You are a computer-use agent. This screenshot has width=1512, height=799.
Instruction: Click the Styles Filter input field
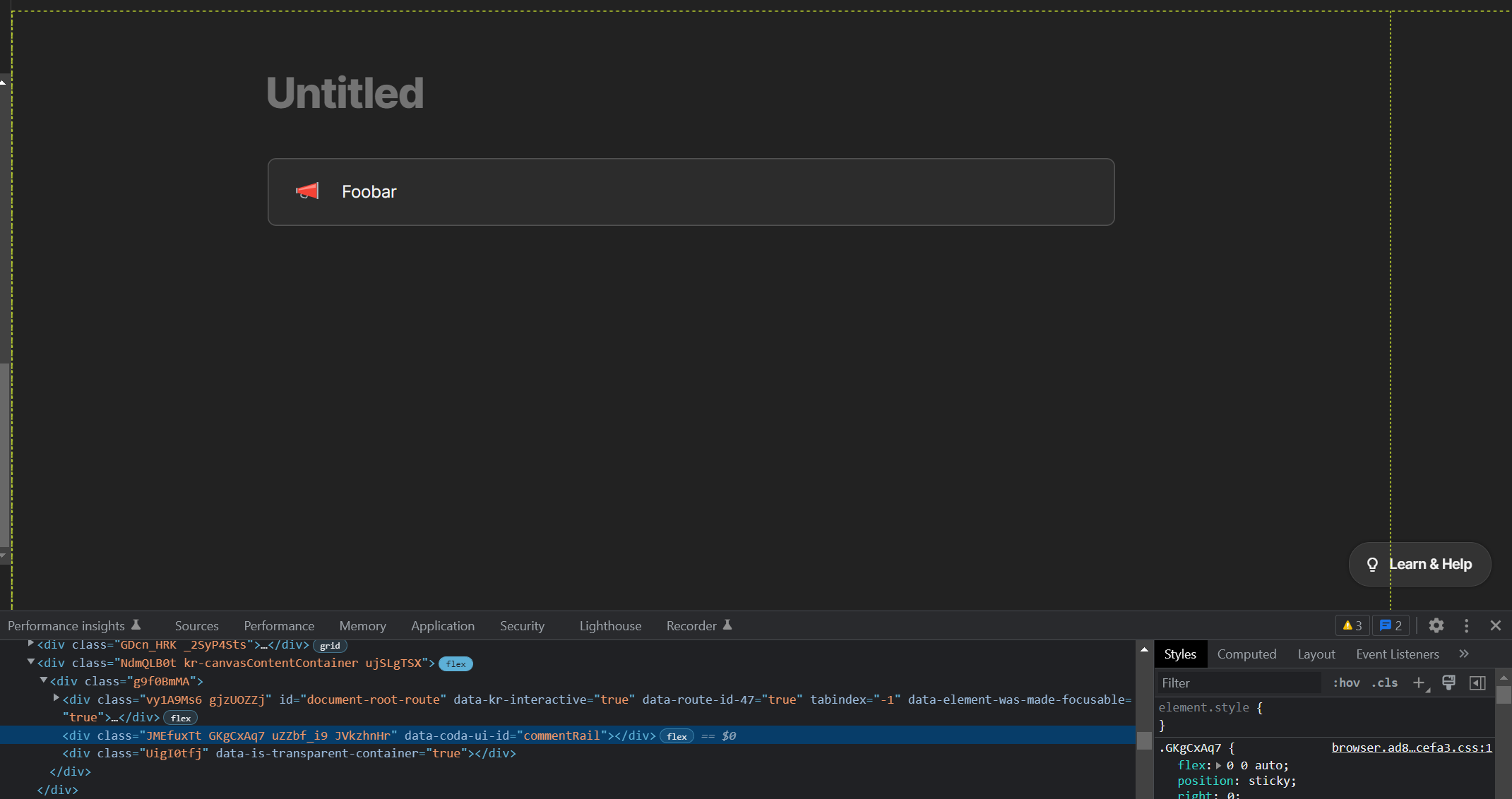coord(1239,683)
